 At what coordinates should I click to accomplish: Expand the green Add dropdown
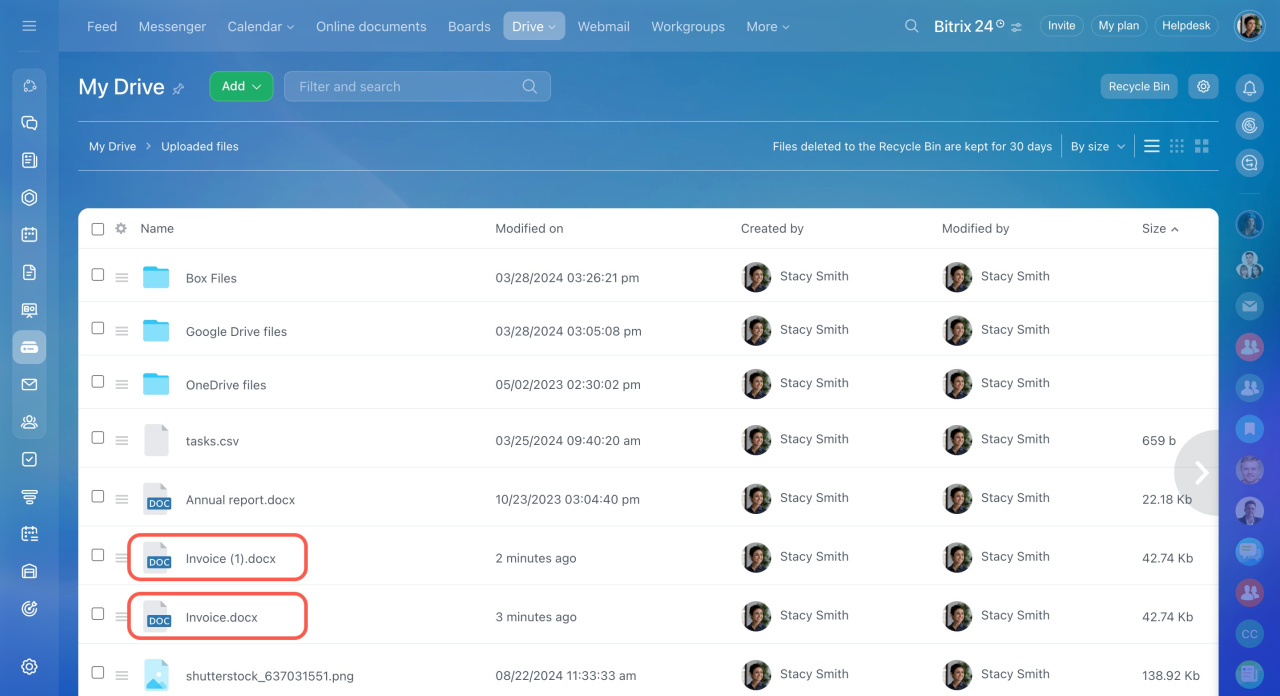[241, 87]
